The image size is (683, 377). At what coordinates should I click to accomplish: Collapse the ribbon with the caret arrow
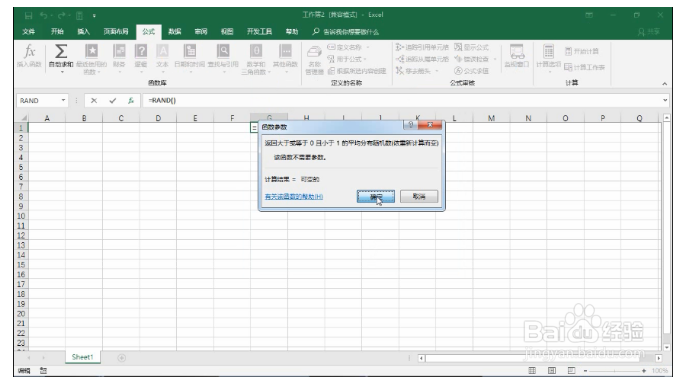point(665,83)
